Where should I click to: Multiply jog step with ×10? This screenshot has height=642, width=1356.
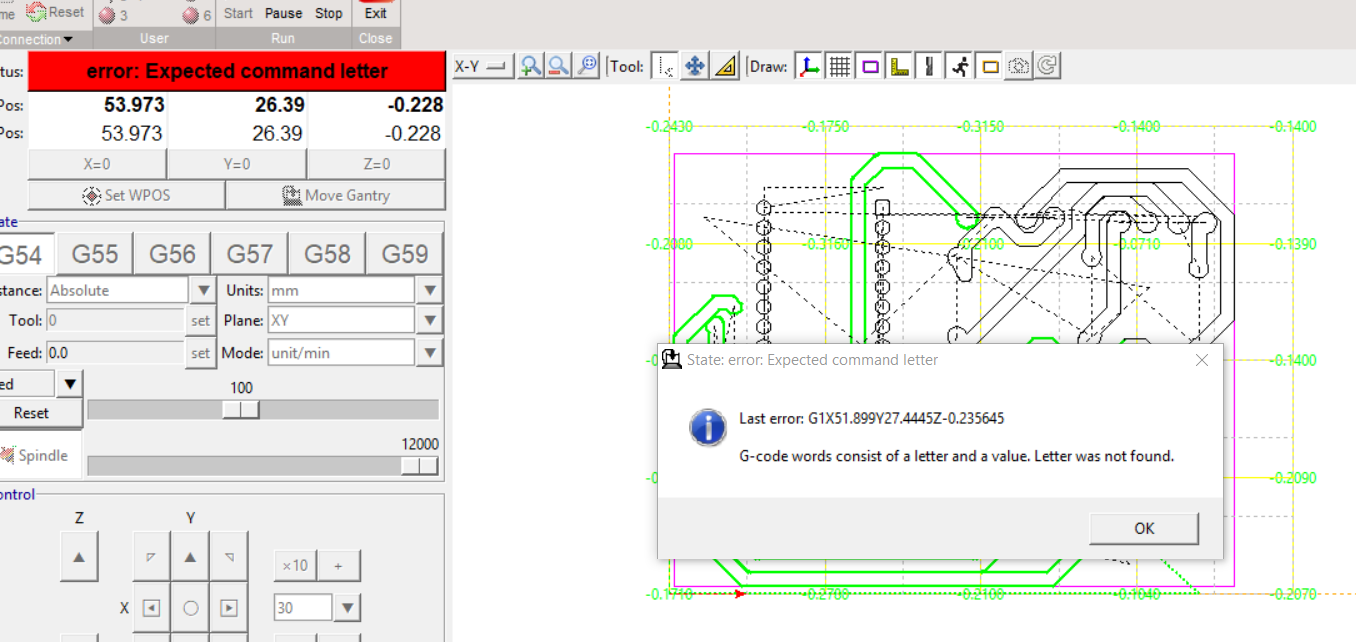(294, 566)
